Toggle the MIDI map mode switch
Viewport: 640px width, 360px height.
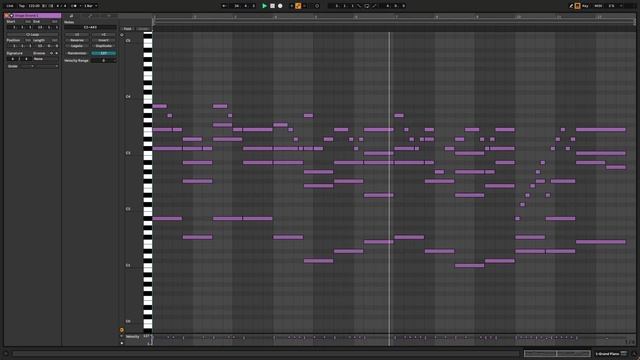point(598,6)
